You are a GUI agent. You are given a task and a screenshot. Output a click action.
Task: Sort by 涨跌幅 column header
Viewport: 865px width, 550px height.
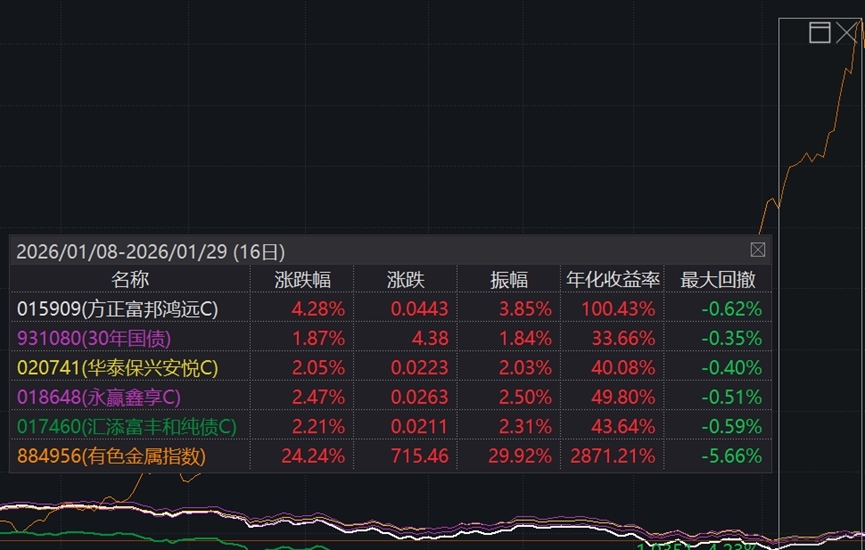[x=303, y=280]
